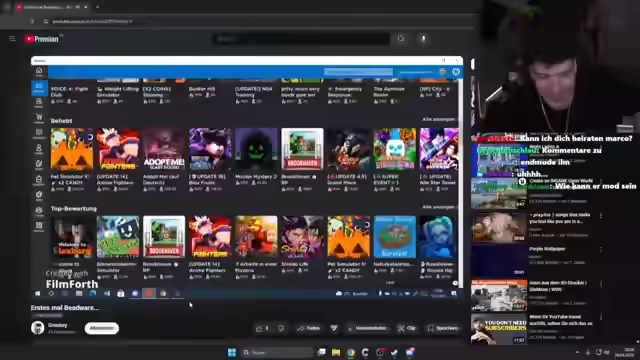This screenshot has width=640, height=360.
Task: Open the Smokey channel avatar
Action: [38, 328]
